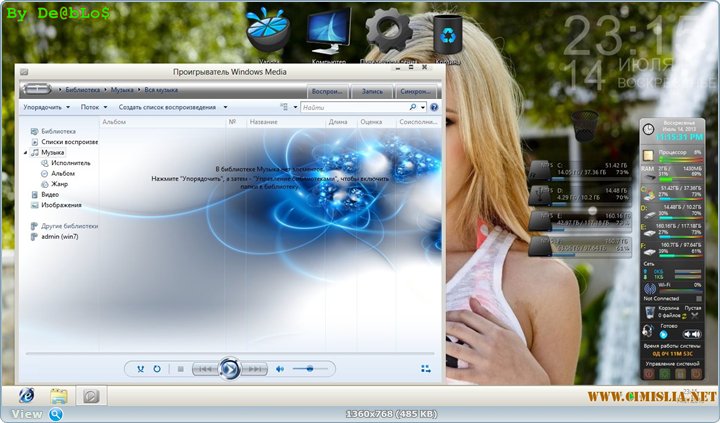The width and height of the screenshot is (720, 423).
Task: Select Исполнитель in the library tree
Action: (71, 162)
